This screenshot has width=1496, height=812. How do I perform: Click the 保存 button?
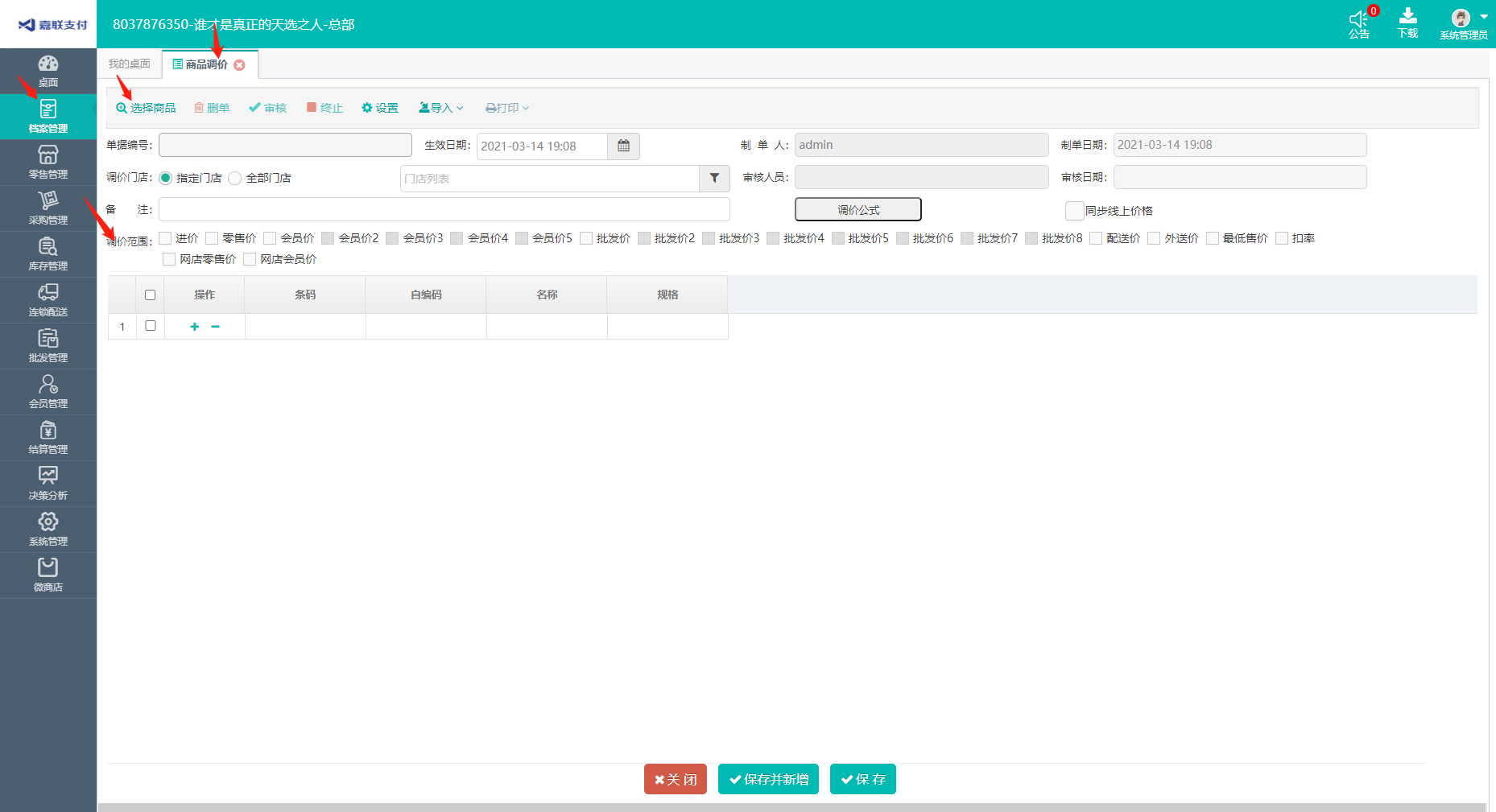click(x=863, y=779)
